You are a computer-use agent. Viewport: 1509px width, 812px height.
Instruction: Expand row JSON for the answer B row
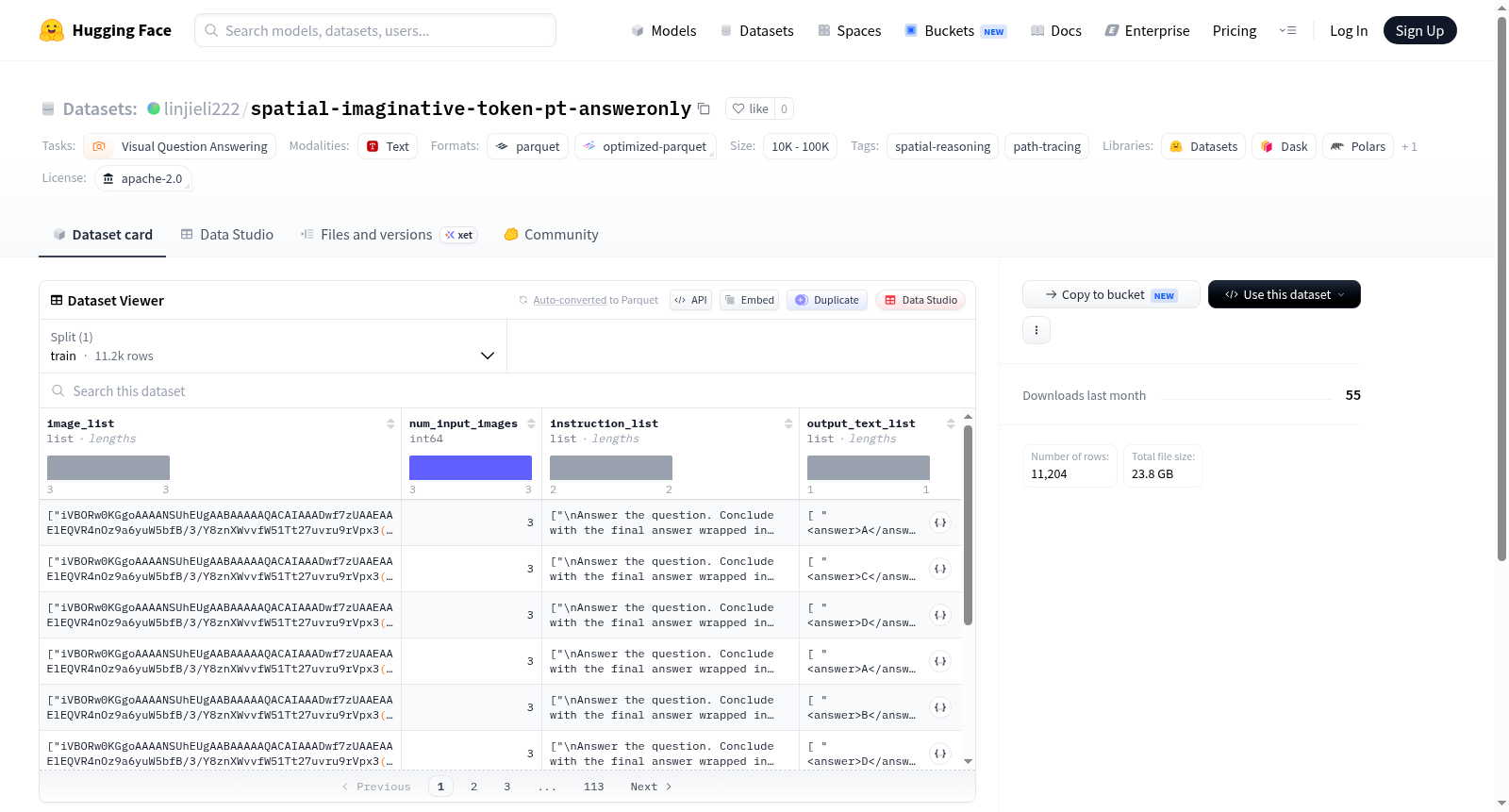[940, 707]
